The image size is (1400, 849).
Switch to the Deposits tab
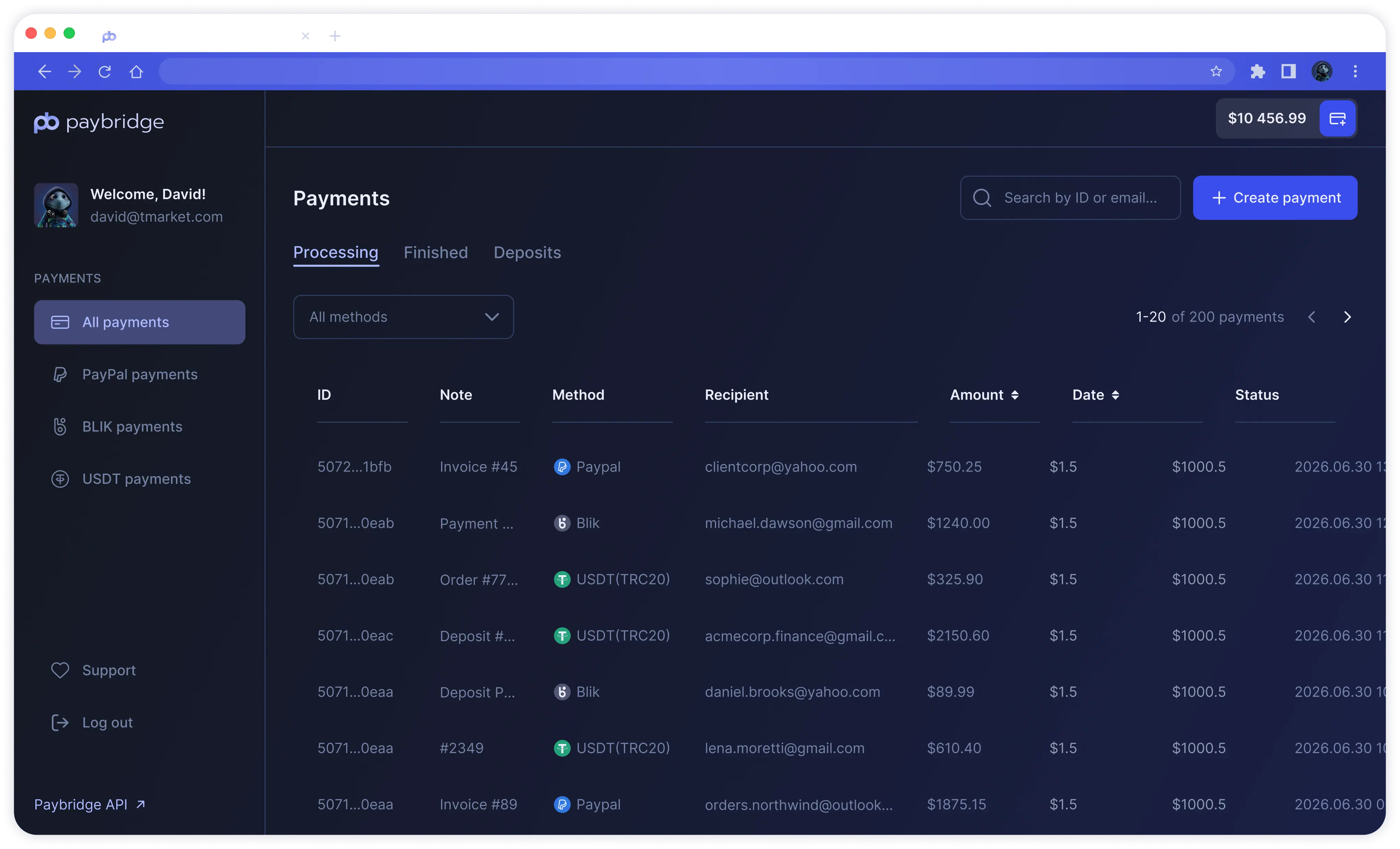click(527, 253)
